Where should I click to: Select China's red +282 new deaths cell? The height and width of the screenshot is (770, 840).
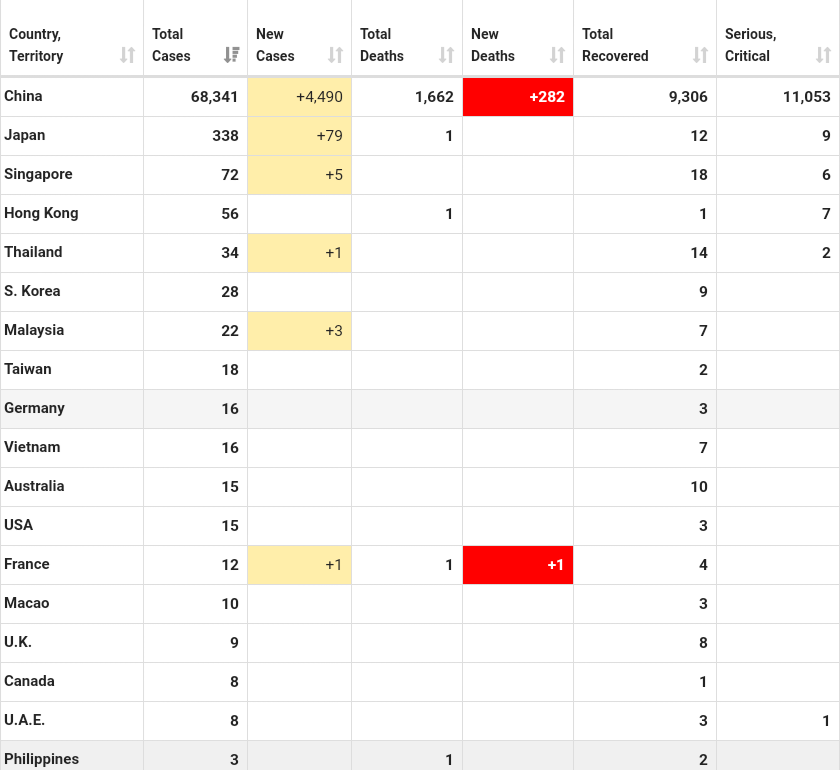518,97
